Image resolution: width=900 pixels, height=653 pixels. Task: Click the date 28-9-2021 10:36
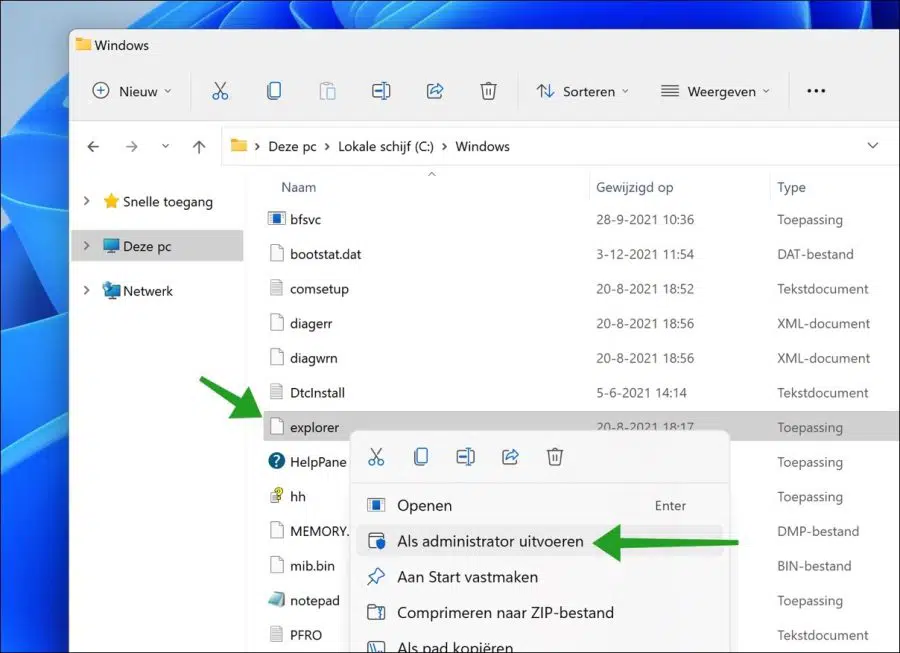(645, 219)
